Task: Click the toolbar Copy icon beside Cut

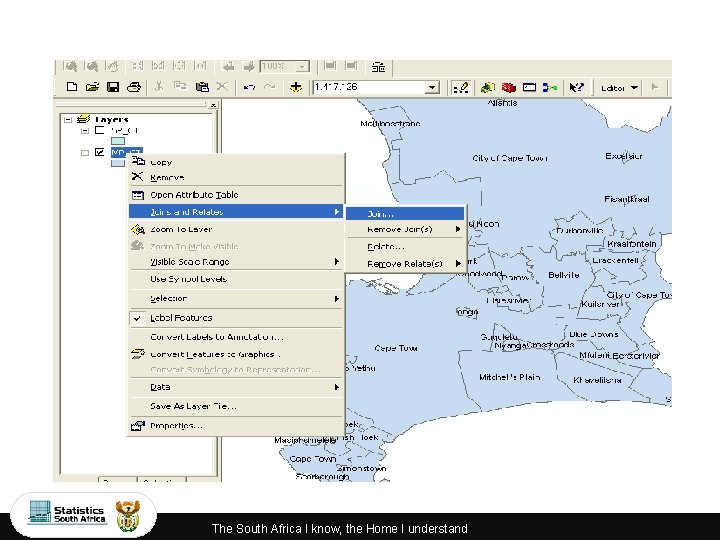Action: [180, 86]
